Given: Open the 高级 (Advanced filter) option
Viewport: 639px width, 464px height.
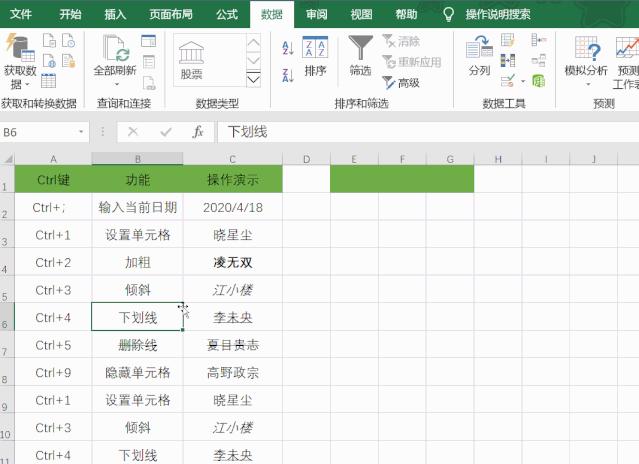Looking at the screenshot, I should [401, 83].
